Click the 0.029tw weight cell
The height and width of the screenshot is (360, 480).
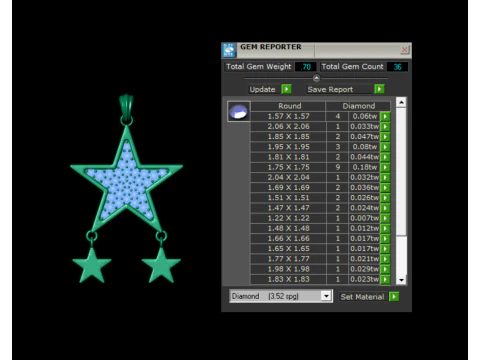(x=365, y=269)
